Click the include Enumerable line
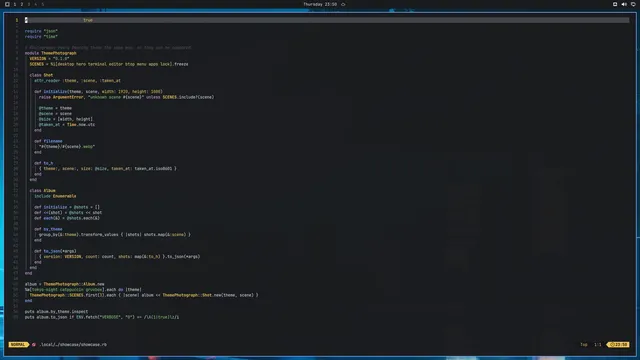Screen dimensions: 640x360 coord(55,196)
